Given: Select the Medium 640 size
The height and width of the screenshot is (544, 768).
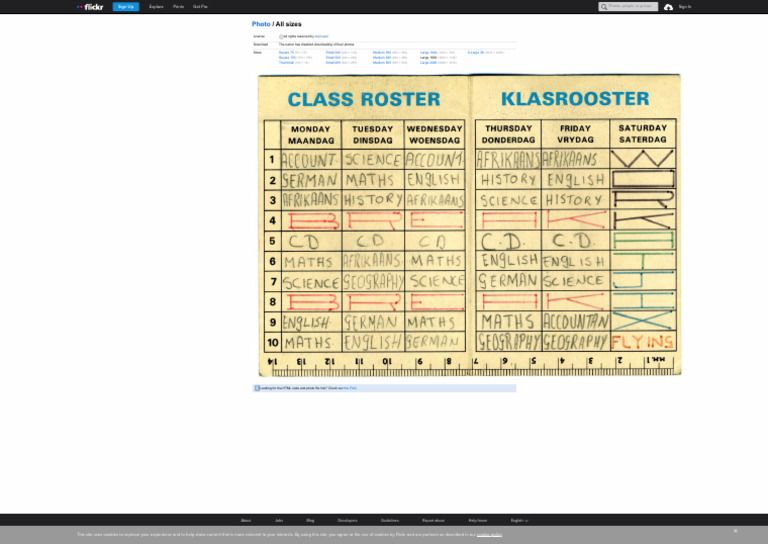Looking at the screenshot, I should (382, 58).
